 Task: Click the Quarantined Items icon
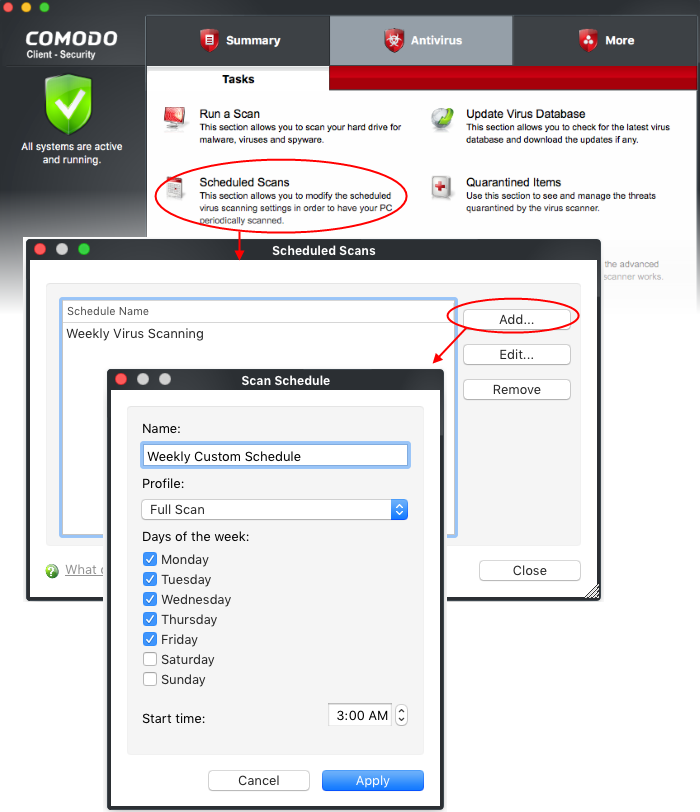(441, 187)
